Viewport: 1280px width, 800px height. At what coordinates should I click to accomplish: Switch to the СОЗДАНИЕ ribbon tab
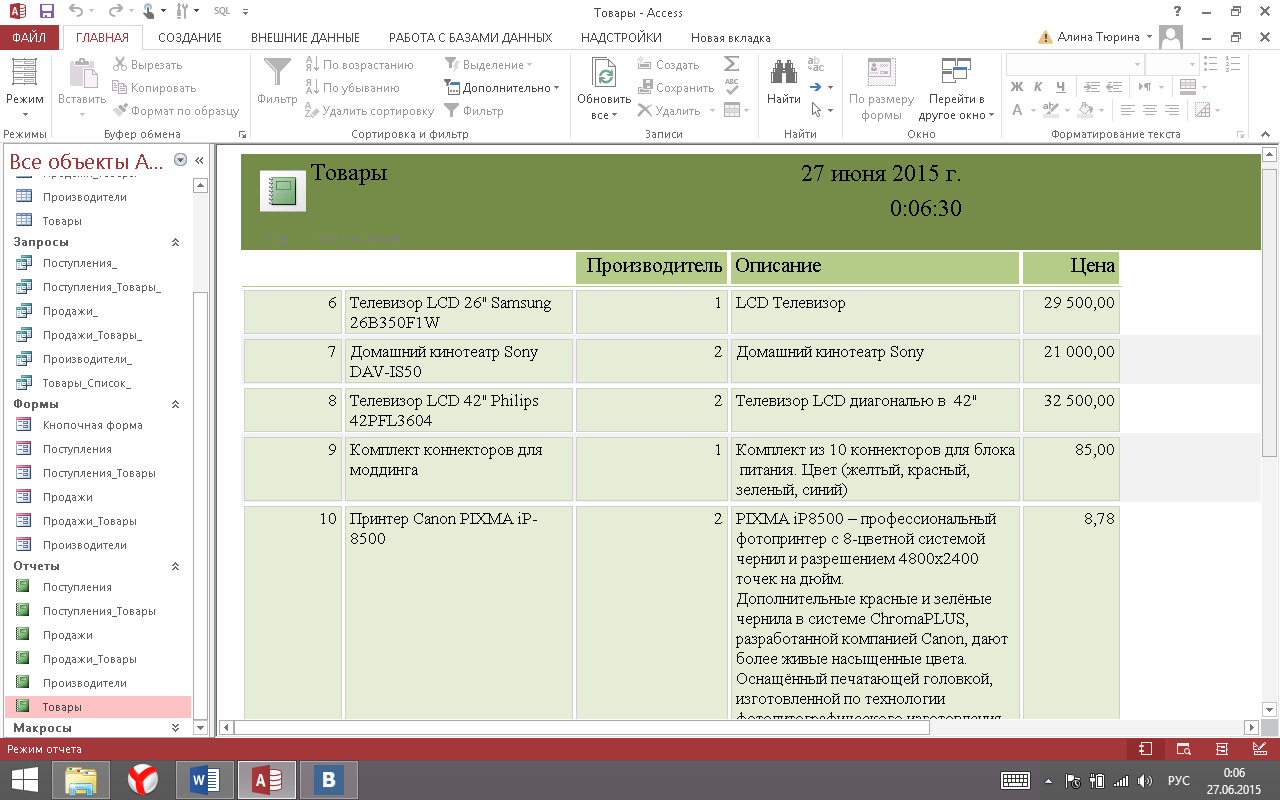click(x=189, y=38)
